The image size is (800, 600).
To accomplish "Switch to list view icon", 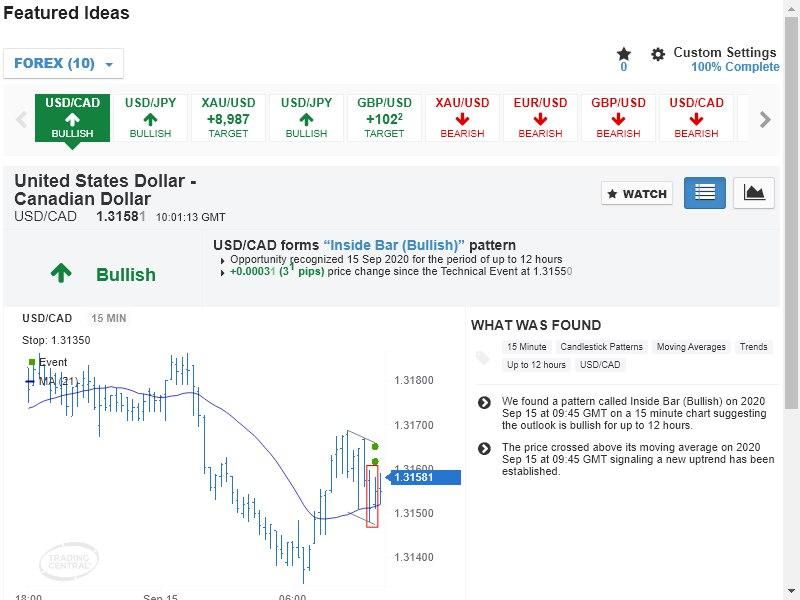I will [705, 193].
